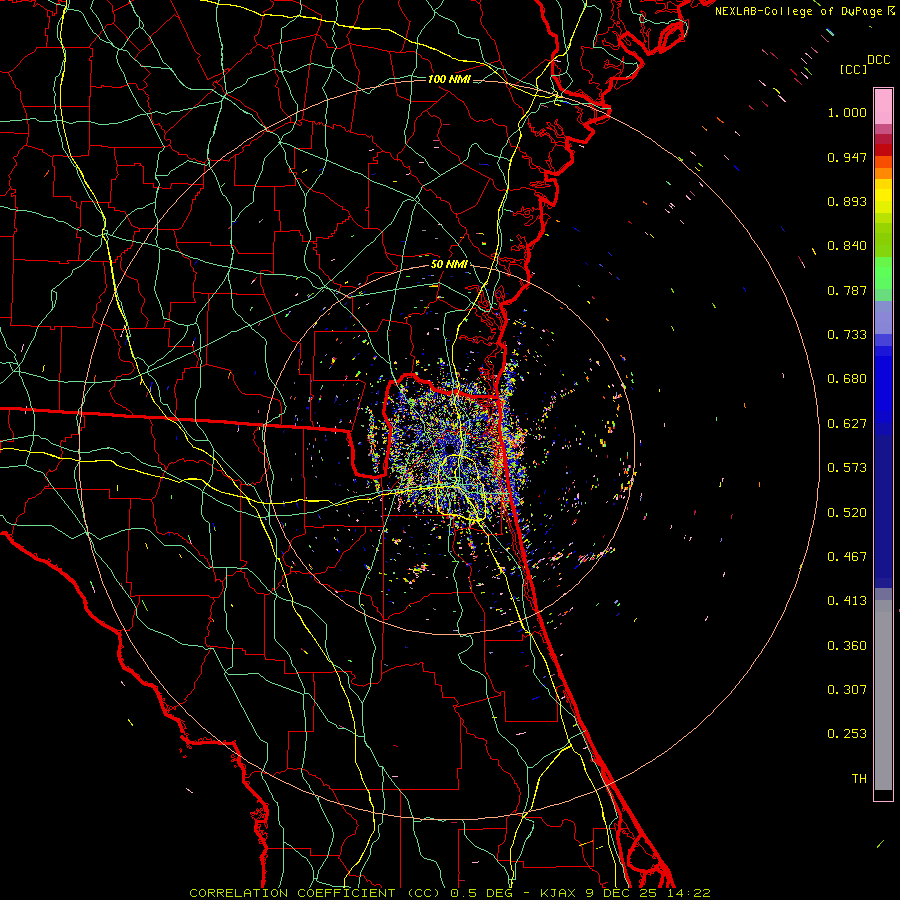Click the 100 NMI range ring label

coord(449,79)
